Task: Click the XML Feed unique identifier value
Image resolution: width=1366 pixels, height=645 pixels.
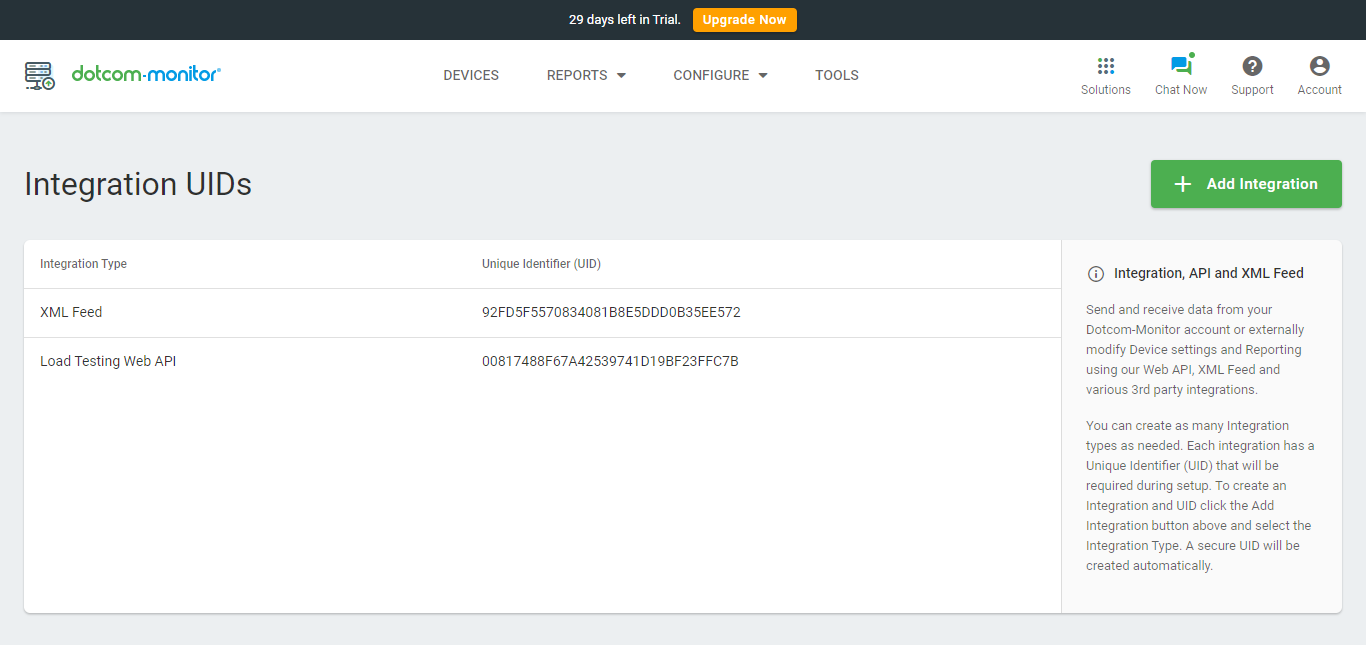Action: click(611, 312)
